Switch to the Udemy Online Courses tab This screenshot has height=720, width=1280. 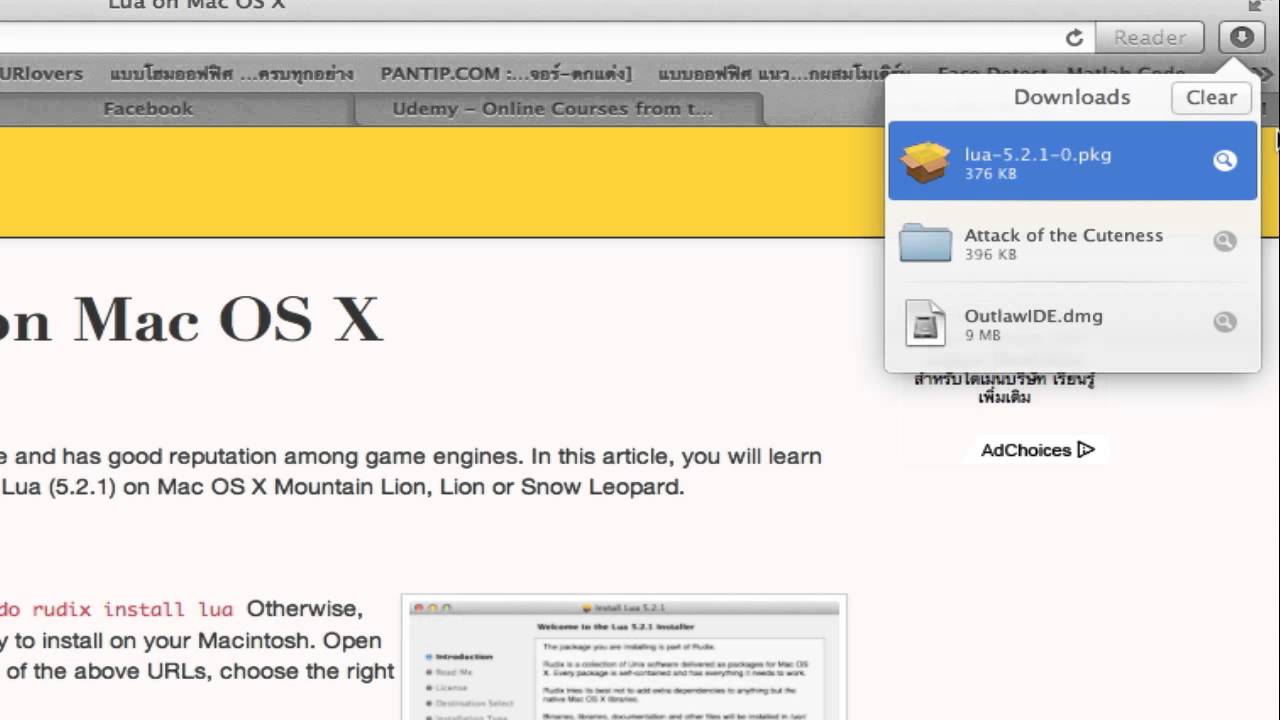point(553,109)
